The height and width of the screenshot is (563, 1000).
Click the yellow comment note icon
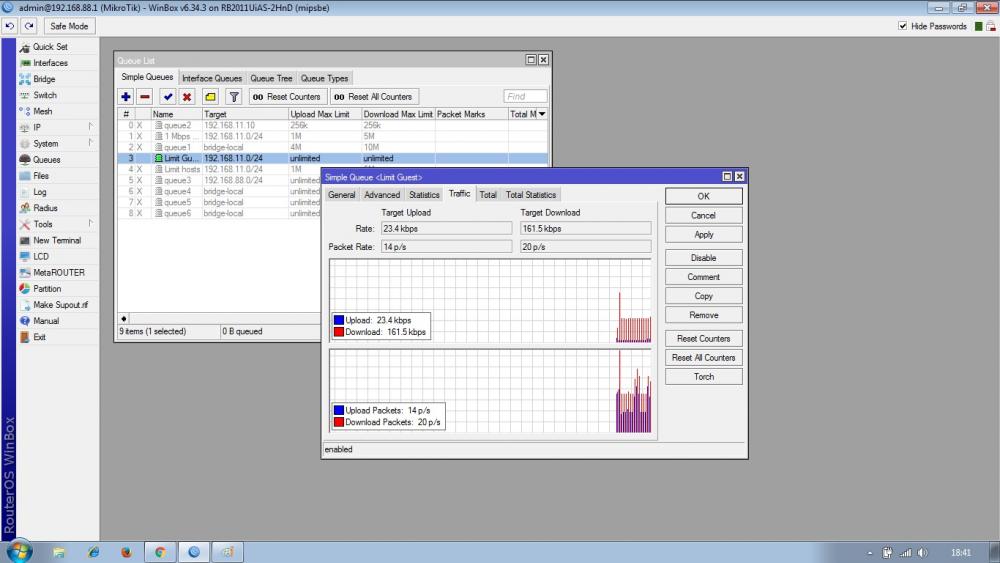coord(210,97)
